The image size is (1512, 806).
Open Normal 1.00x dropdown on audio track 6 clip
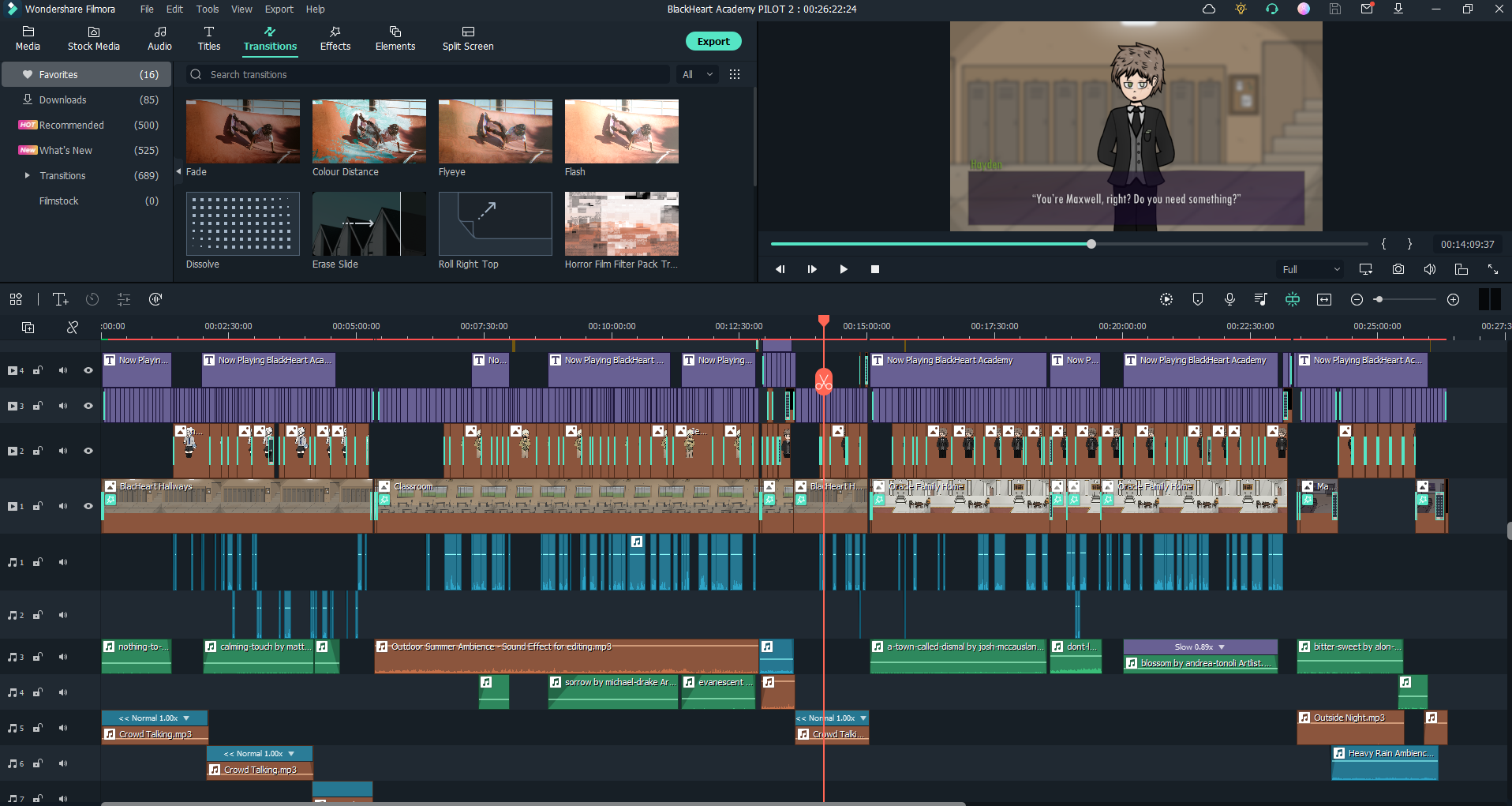click(291, 754)
